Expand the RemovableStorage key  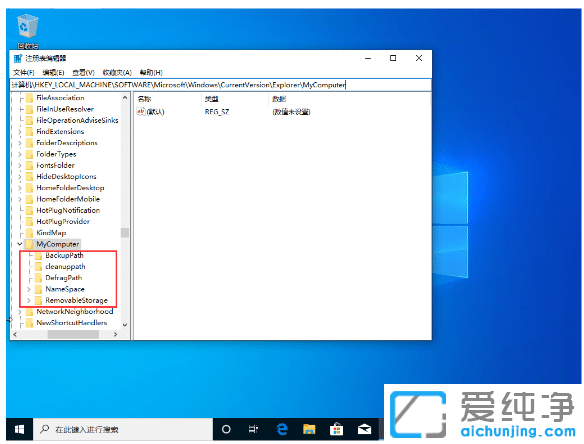[29, 300]
